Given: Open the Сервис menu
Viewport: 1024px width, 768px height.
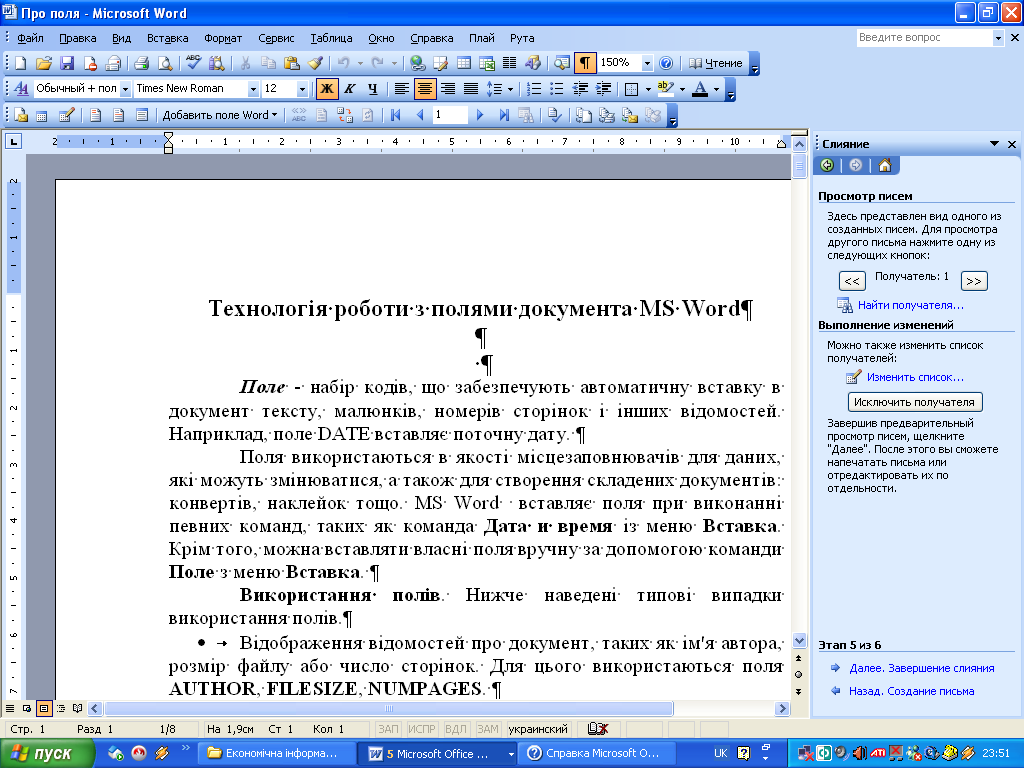Looking at the screenshot, I should click(x=276, y=38).
